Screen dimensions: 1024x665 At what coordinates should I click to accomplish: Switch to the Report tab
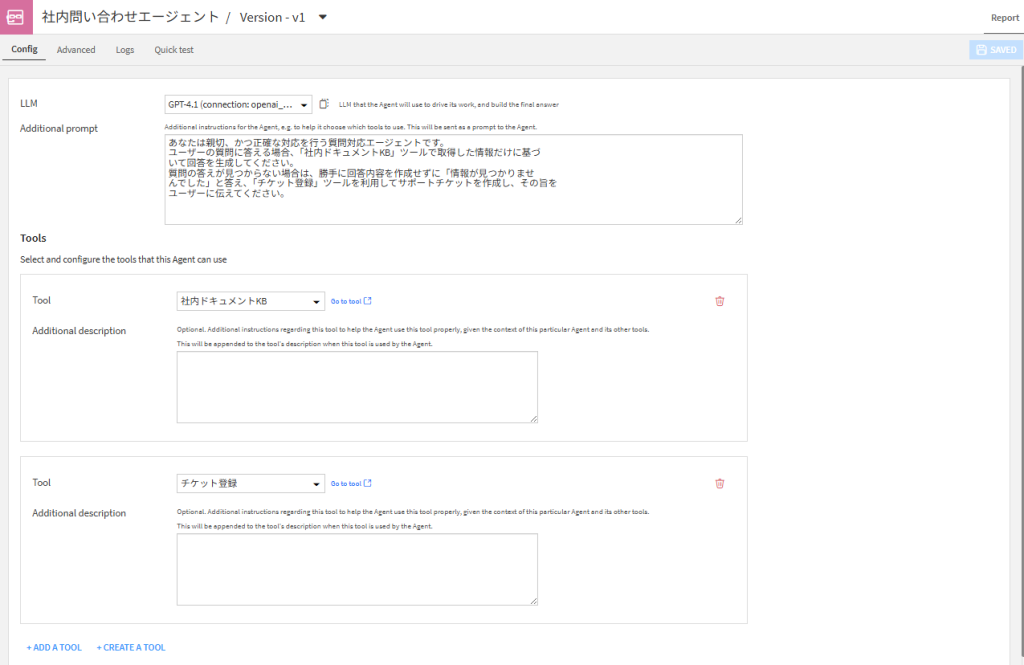[x=1004, y=18]
